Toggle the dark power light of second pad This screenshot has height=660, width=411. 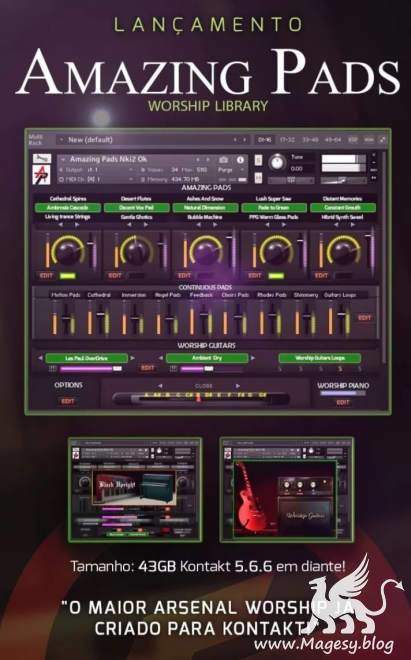(136, 276)
